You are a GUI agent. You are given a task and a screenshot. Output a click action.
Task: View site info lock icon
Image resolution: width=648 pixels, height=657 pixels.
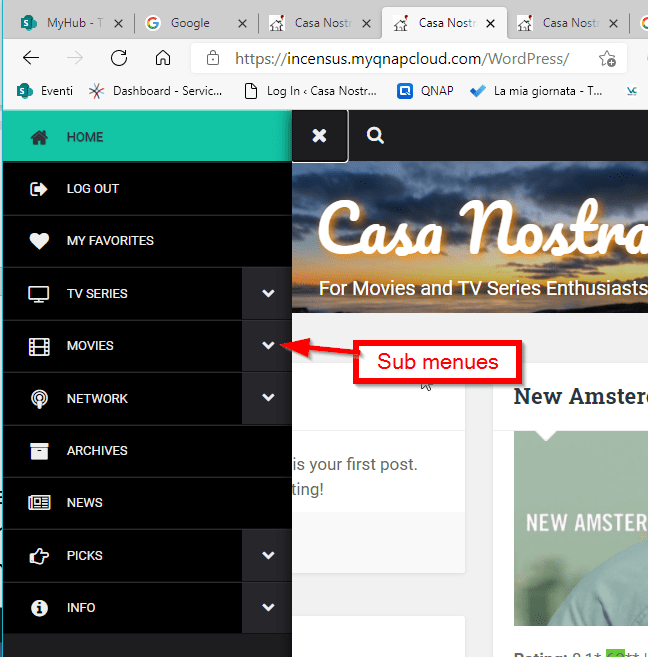(x=213, y=58)
